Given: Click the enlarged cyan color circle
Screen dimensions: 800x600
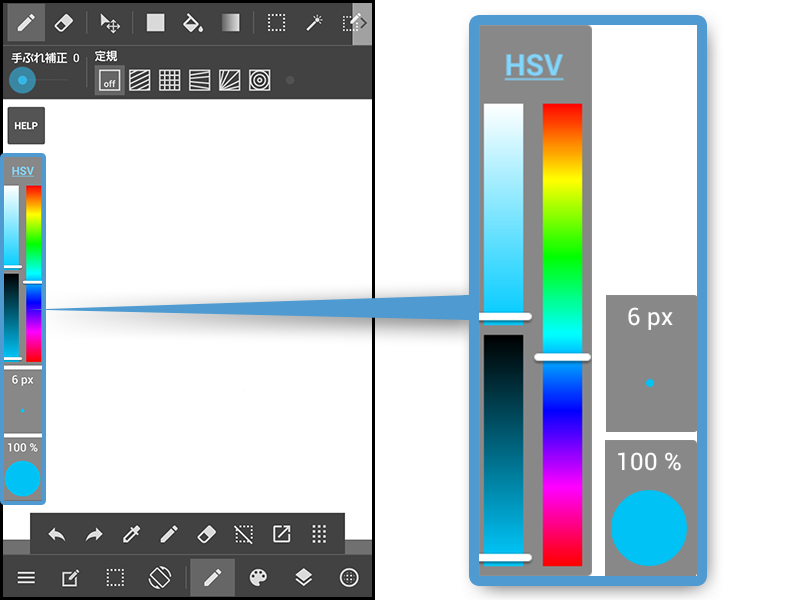Looking at the screenshot, I should click(649, 528).
